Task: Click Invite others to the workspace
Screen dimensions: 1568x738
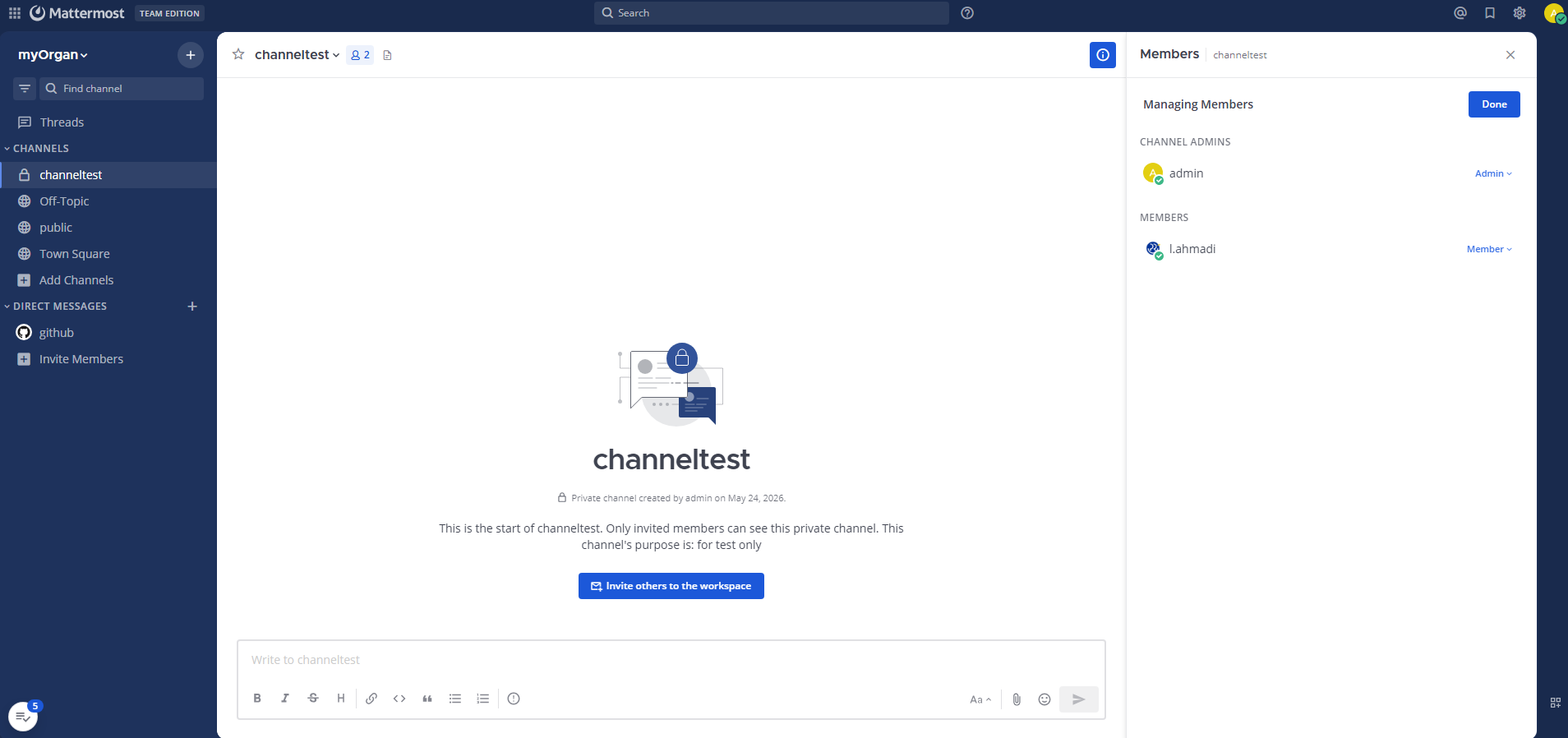Action: coord(671,586)
